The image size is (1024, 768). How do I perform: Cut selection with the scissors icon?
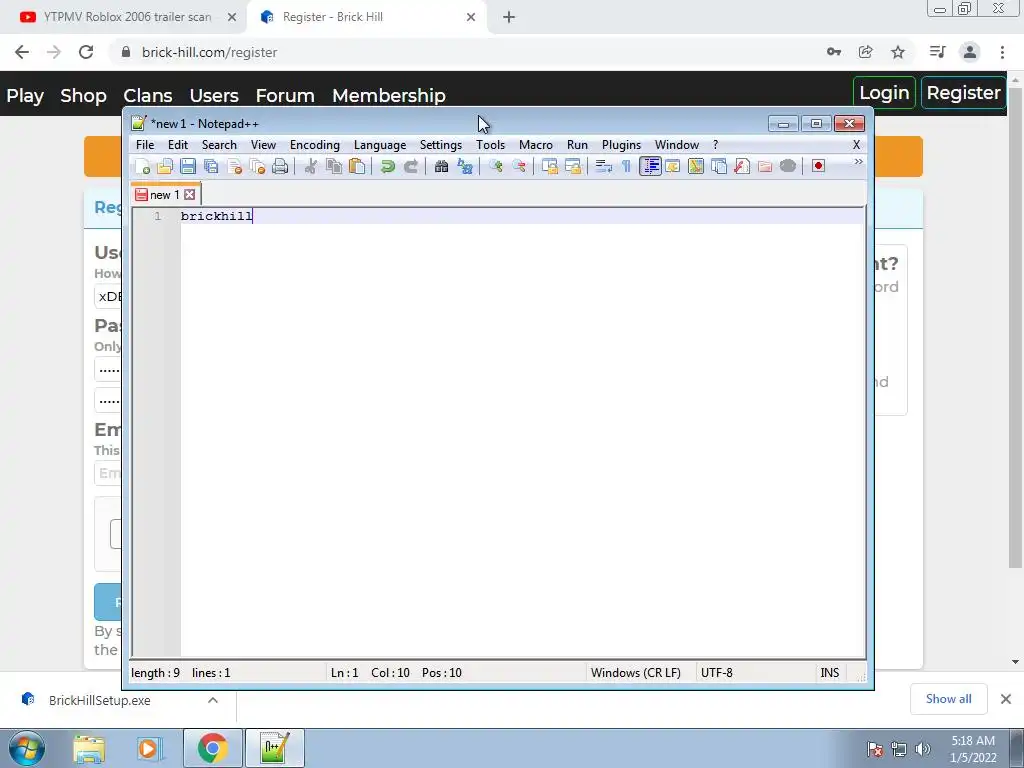point(311,166)
